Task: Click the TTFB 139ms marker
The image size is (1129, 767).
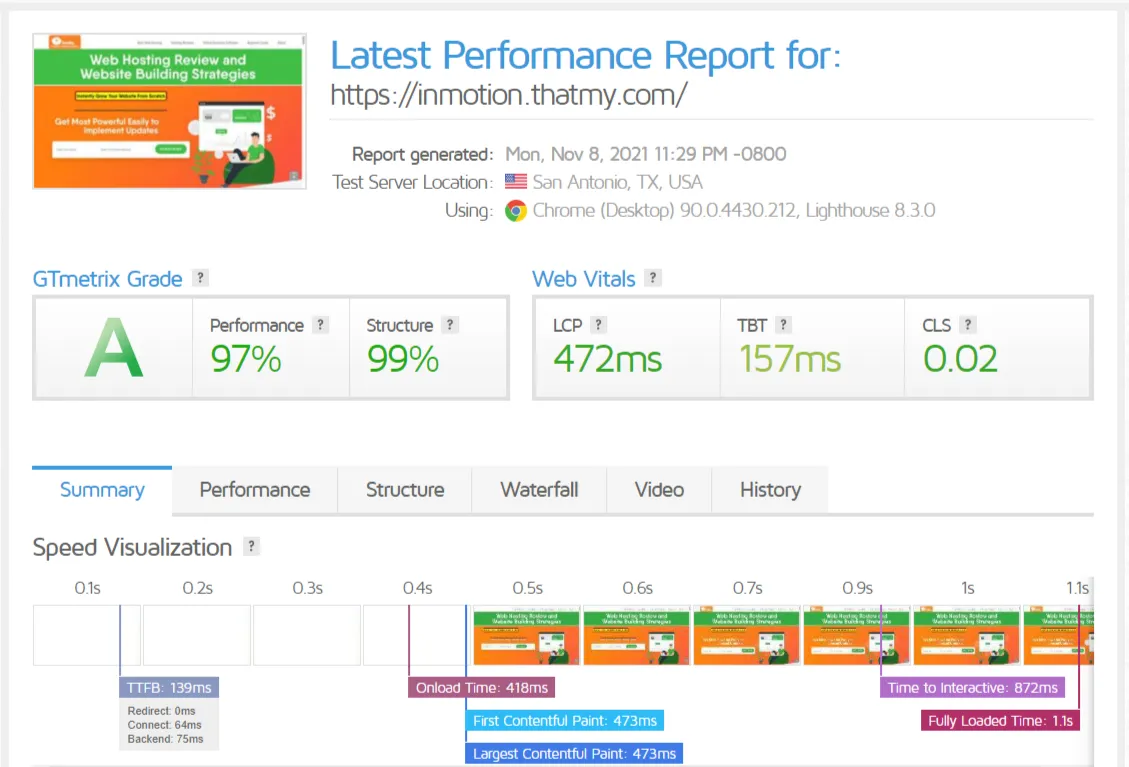Action: coord(168,687)
